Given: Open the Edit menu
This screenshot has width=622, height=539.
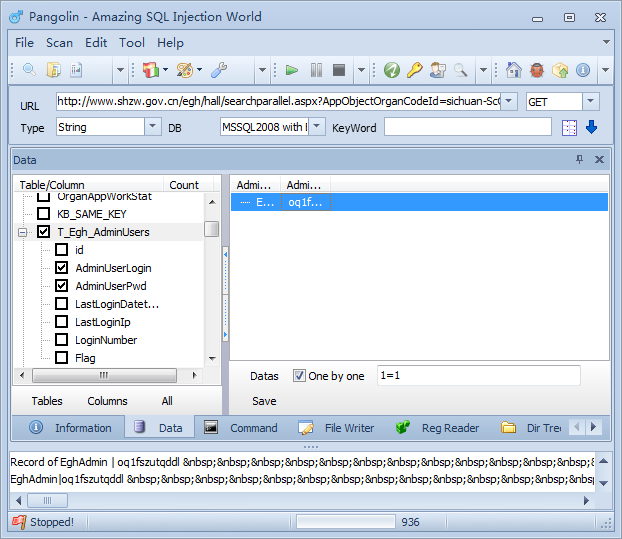Looking at the screenshot, I should [x=96, y=42].
